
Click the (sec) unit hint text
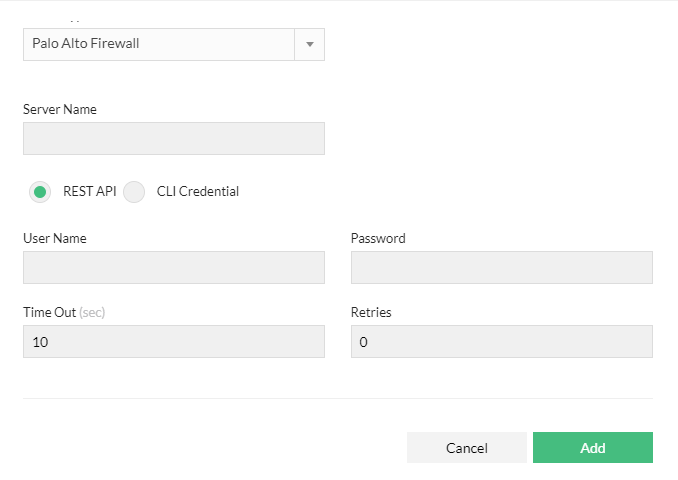92,312
